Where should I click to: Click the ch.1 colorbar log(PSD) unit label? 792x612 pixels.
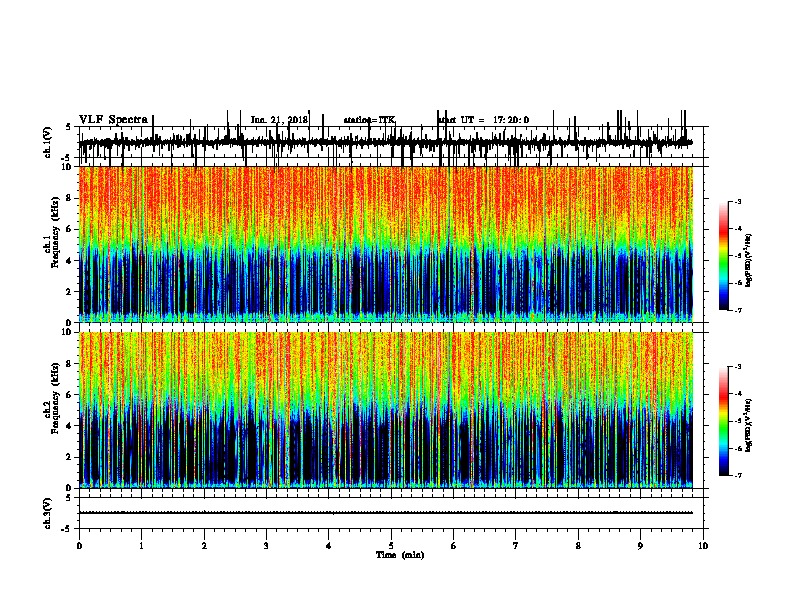[x=748, y=260]
